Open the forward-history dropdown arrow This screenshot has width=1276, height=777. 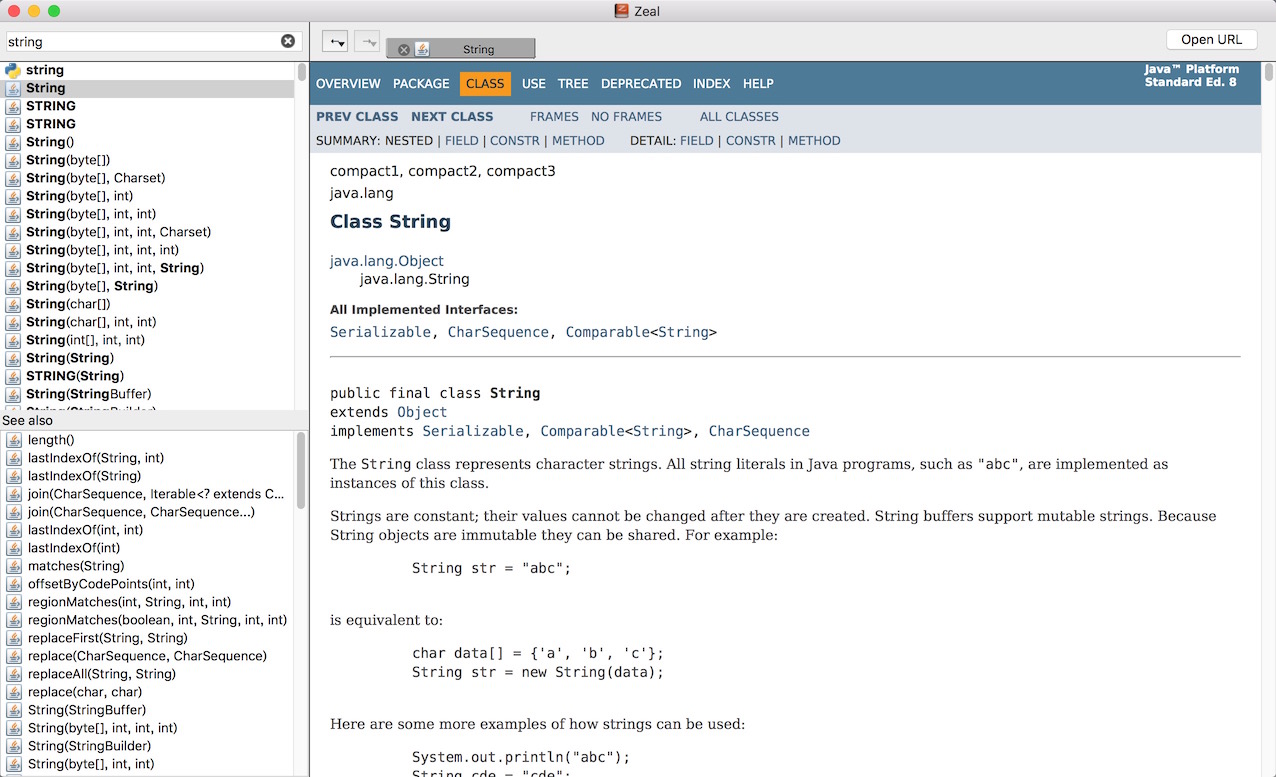pyautogui.click(x=366, y=41)
